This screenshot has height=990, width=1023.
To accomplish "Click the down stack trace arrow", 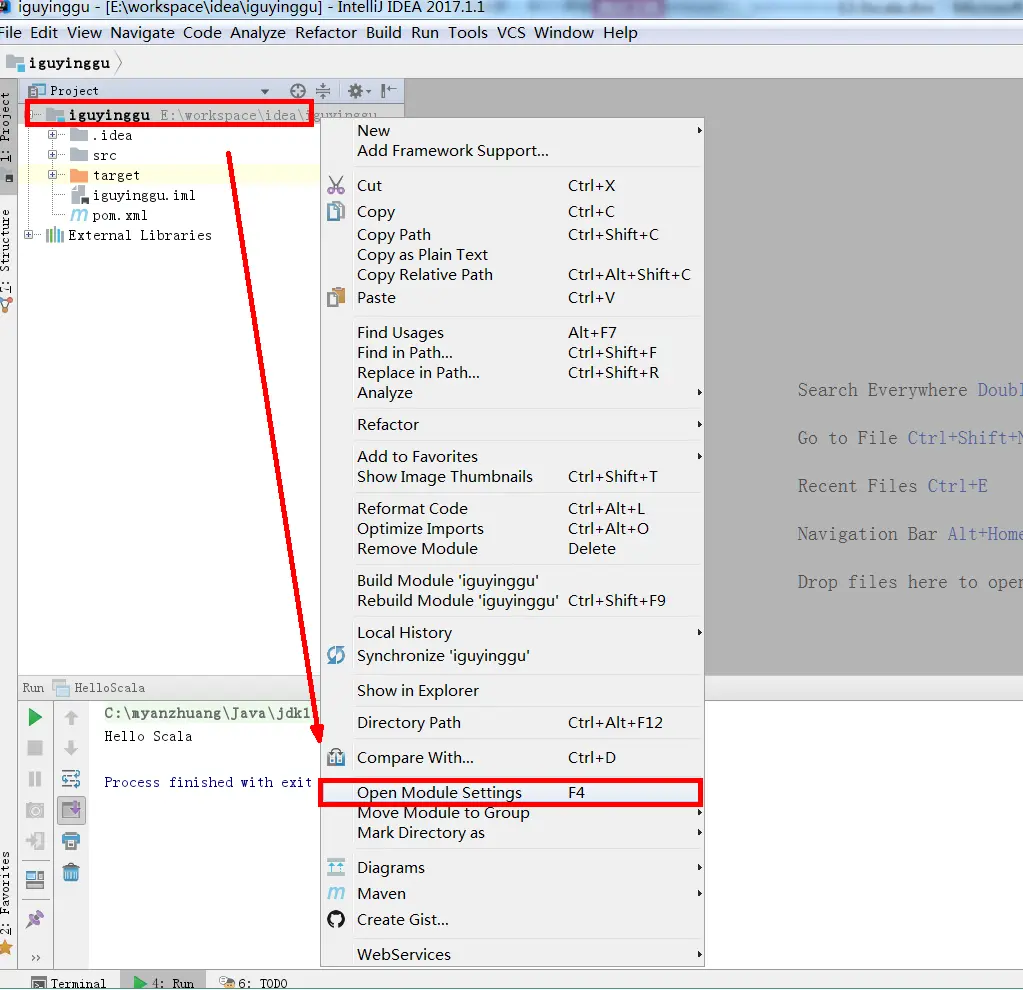I will 71,748.
